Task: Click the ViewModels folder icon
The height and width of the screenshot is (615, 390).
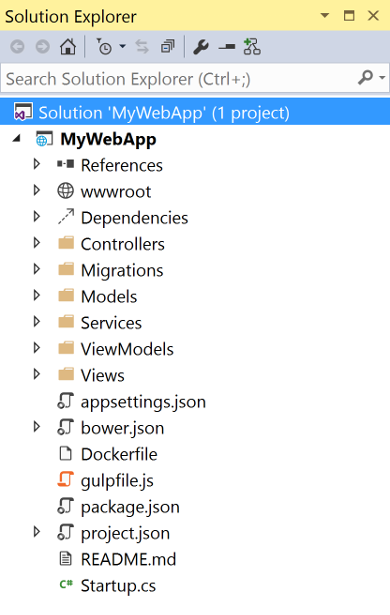Action: point(66,348)
